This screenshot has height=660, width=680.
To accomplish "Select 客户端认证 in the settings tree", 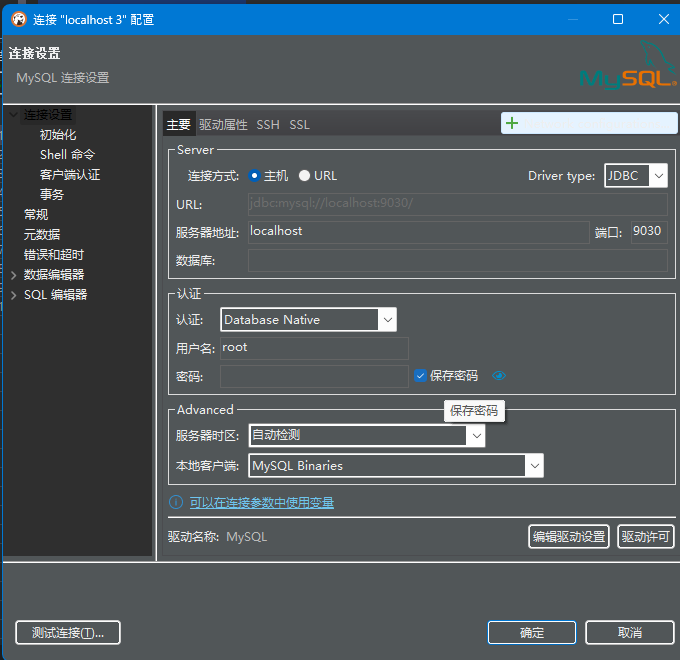I will [70, 175].
